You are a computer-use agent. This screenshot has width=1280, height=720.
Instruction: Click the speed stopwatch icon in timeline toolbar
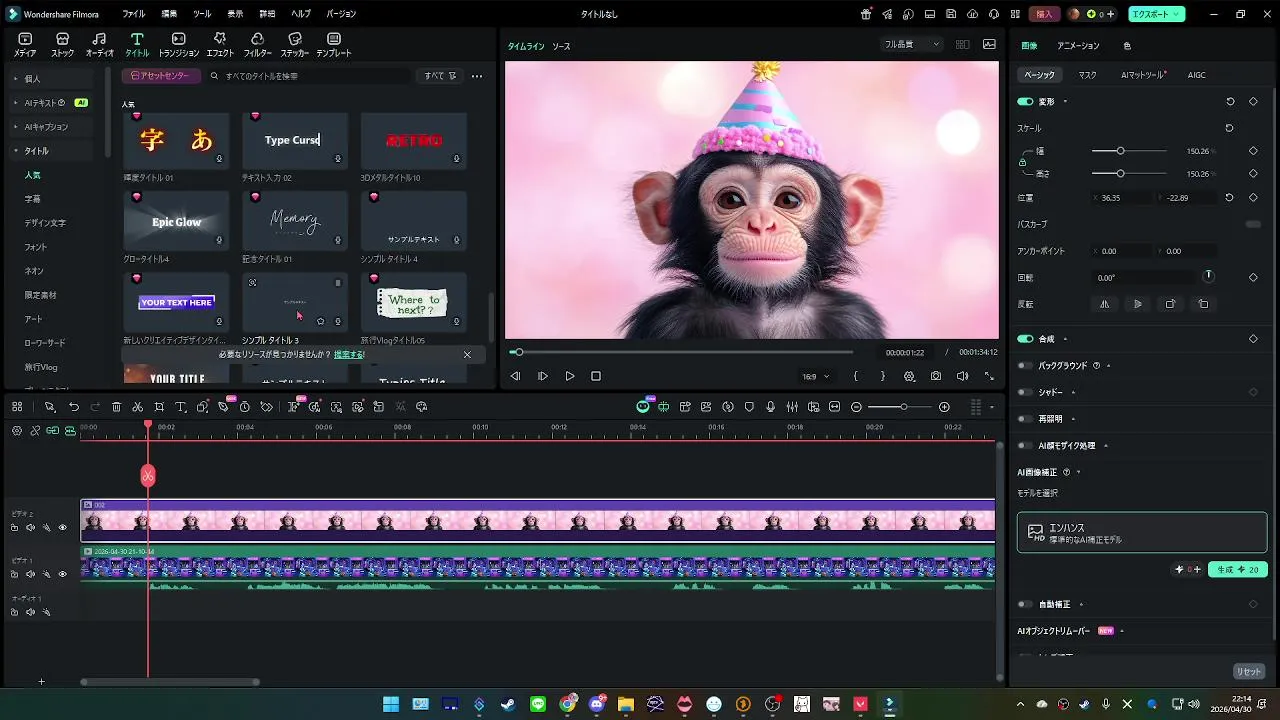pyautogui.click(x=244, y=407)
